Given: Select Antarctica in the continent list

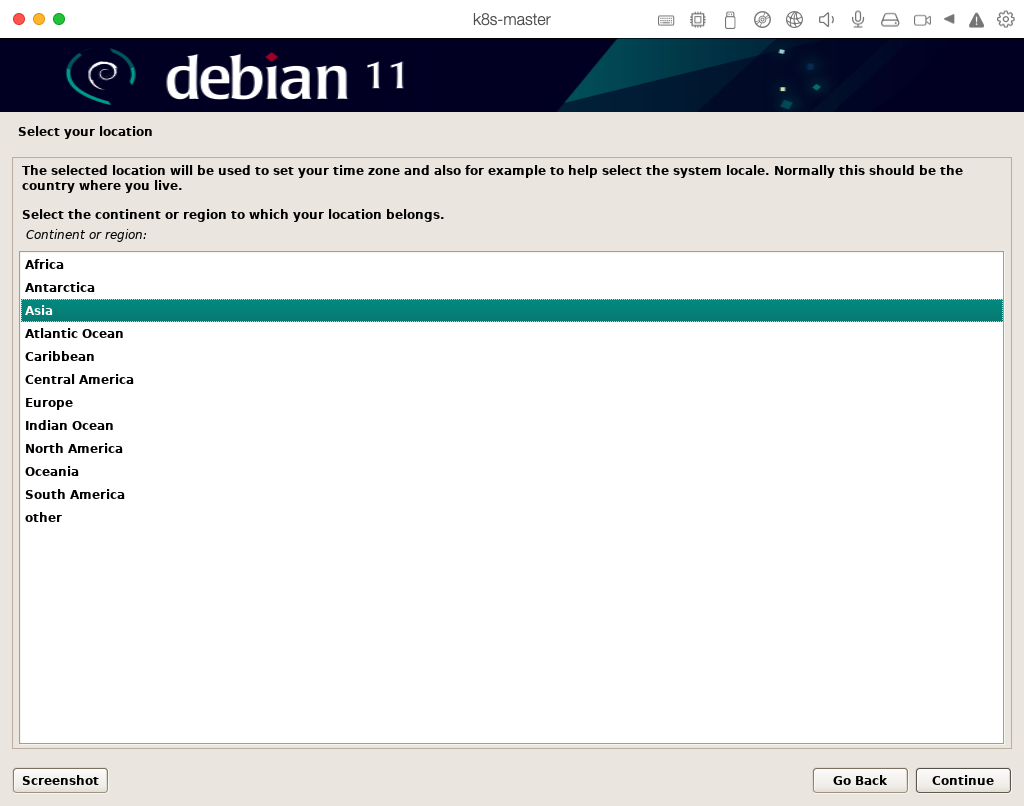Looking at the screenshot, I should tap(511, 287).
